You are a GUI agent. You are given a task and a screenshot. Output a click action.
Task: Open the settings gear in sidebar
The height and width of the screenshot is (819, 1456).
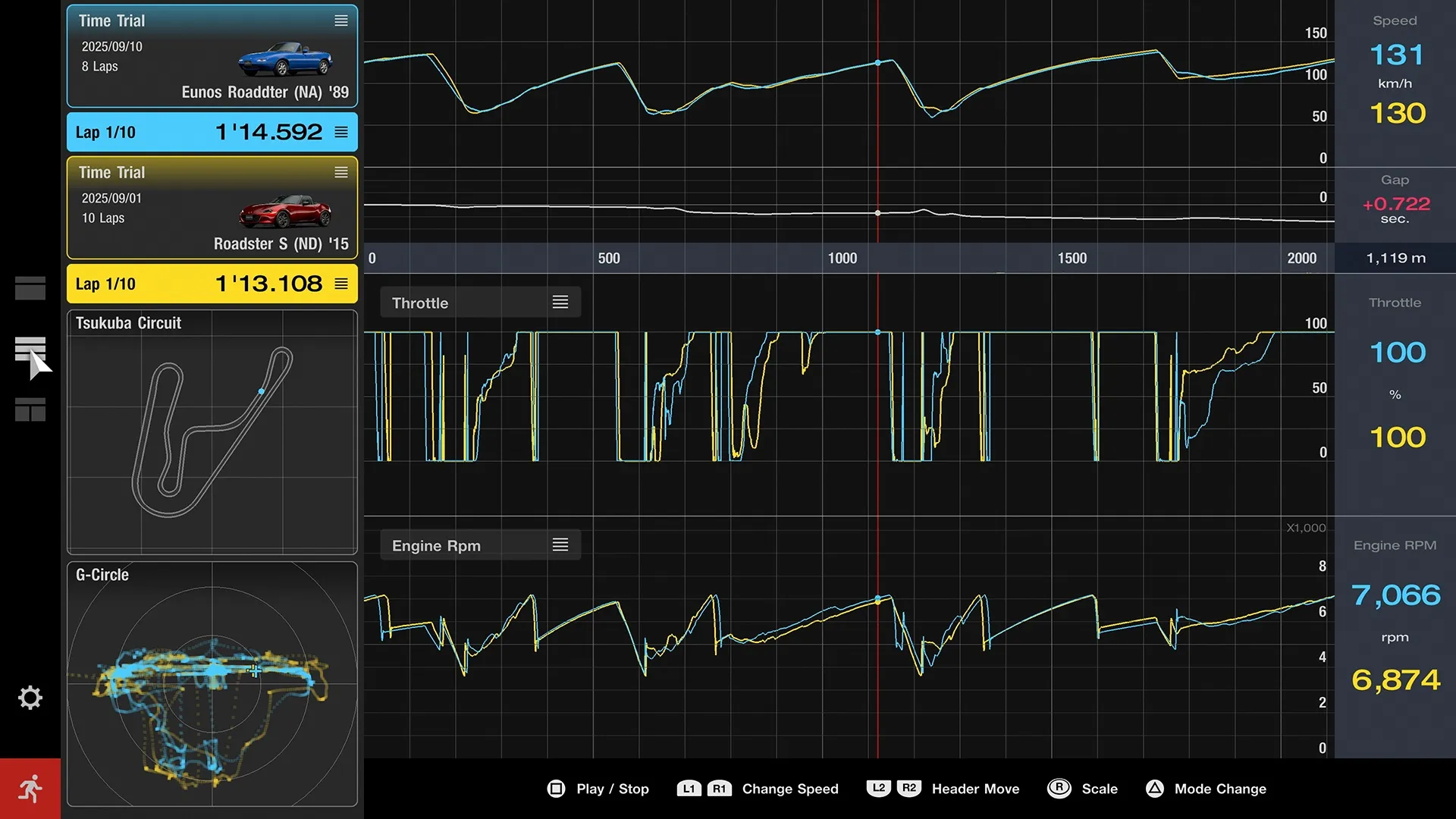(x=30, y=697)
